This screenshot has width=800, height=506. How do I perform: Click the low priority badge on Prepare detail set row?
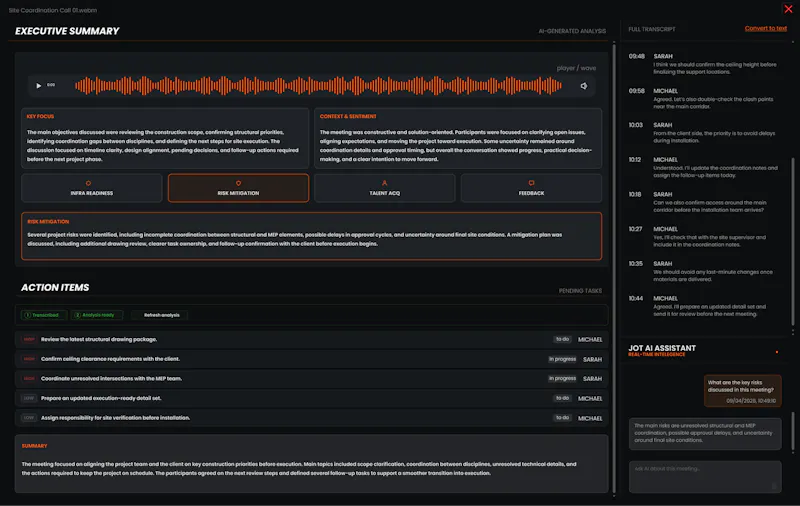coord(29,398)
